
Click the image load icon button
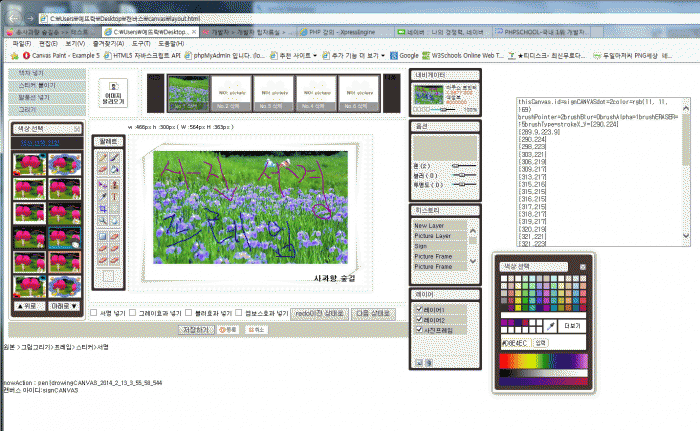(x=113, y=92)
